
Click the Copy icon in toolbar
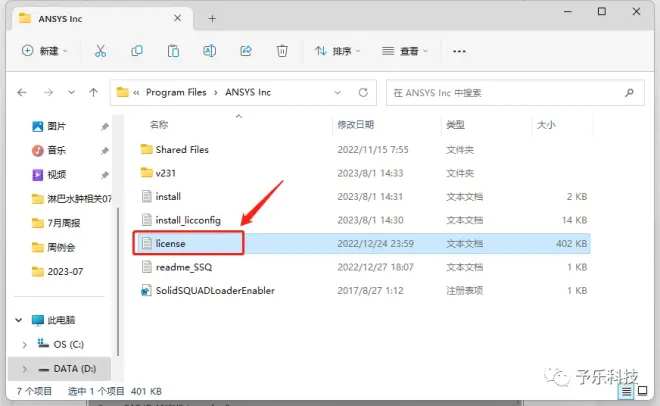pos(137,51)
